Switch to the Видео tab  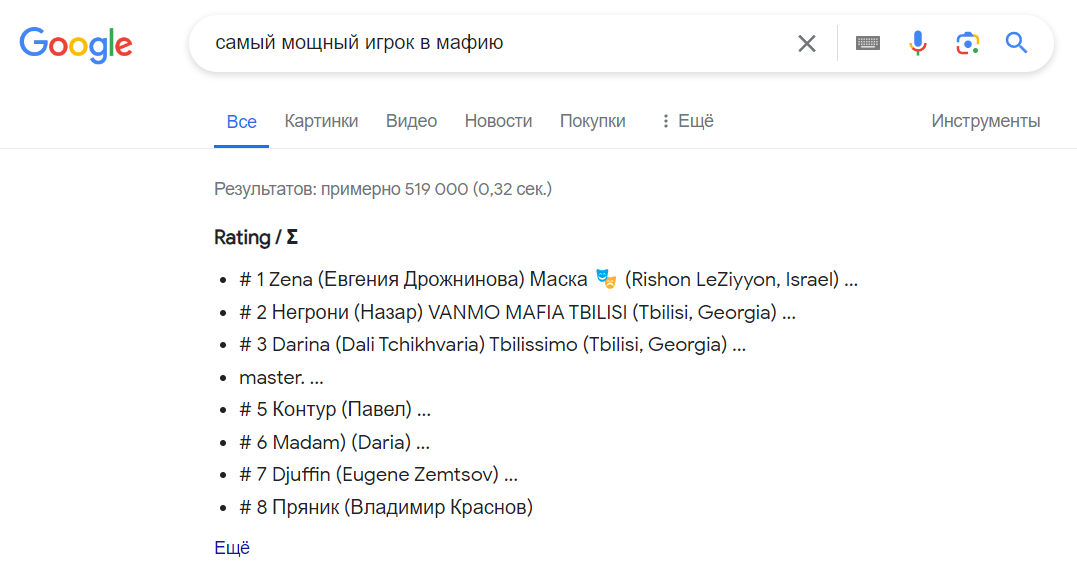pyautogui.click(x=411, y=121)
